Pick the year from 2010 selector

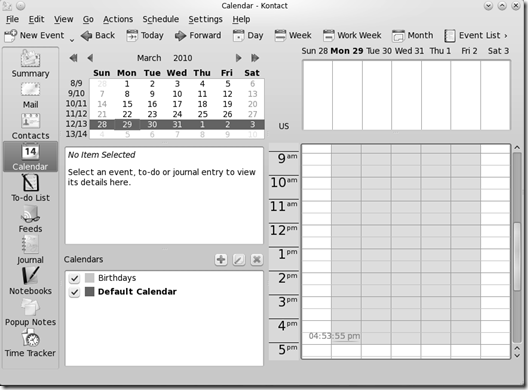[x=183, y=58]
